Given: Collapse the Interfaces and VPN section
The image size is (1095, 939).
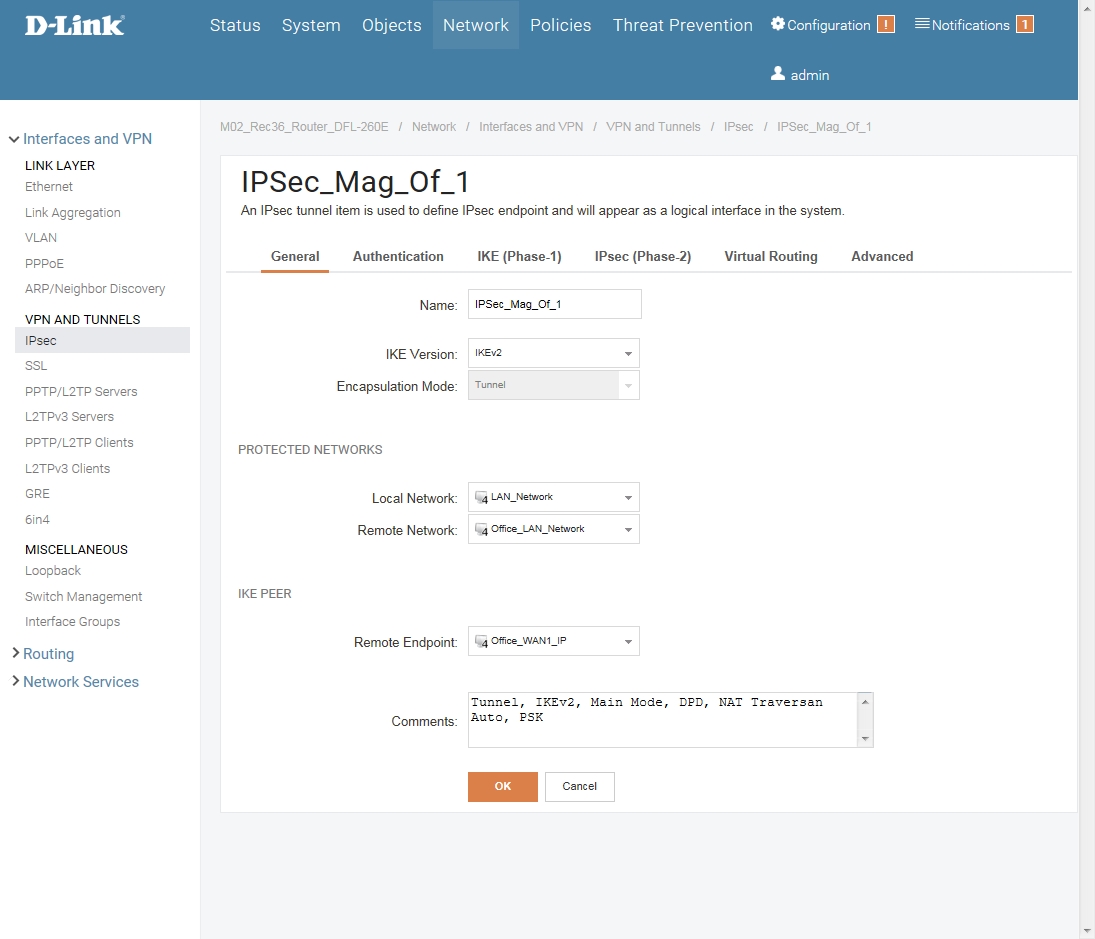Looking at the screenshot, I should (14, 139).
